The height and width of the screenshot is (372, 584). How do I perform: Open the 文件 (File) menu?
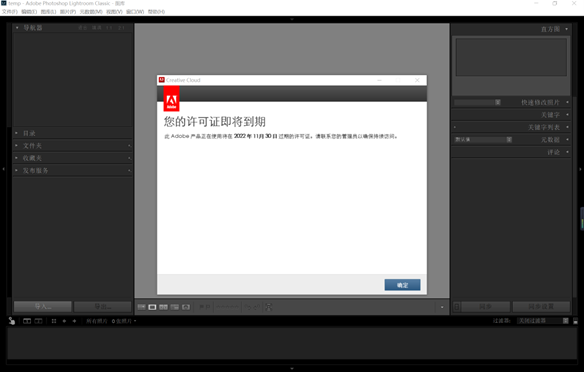10,12
